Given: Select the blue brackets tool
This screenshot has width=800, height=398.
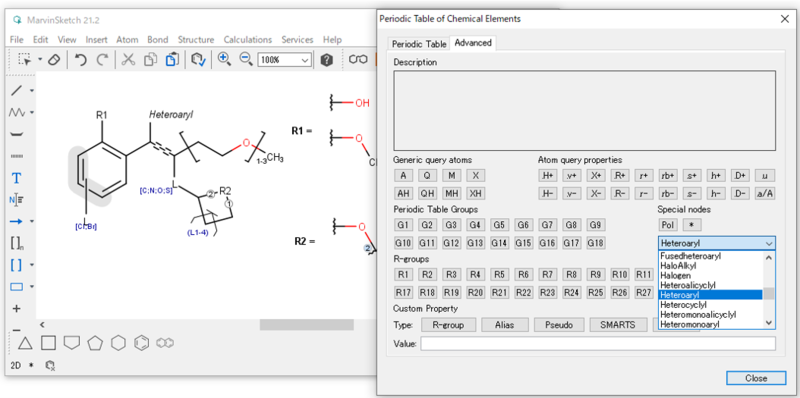Looking at the screenshot, I should (17, 265).
